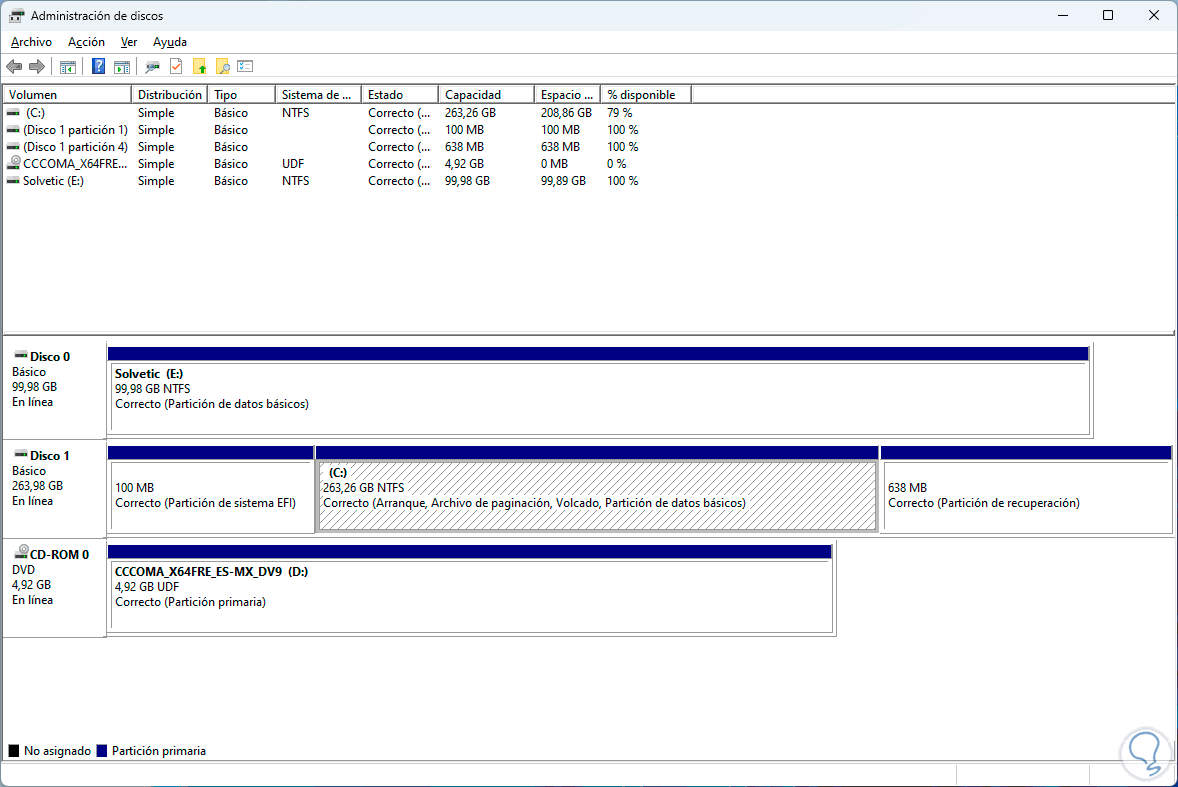Click the UDF file system cell
The width and height of the screenshot is (1178, 787).
(293, 164)
